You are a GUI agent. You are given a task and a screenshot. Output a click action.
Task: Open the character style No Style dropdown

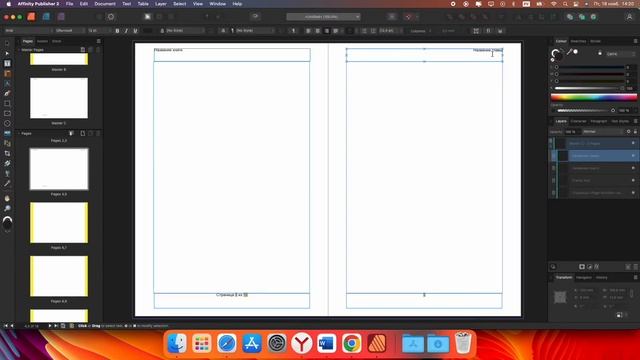coord(184,31)
